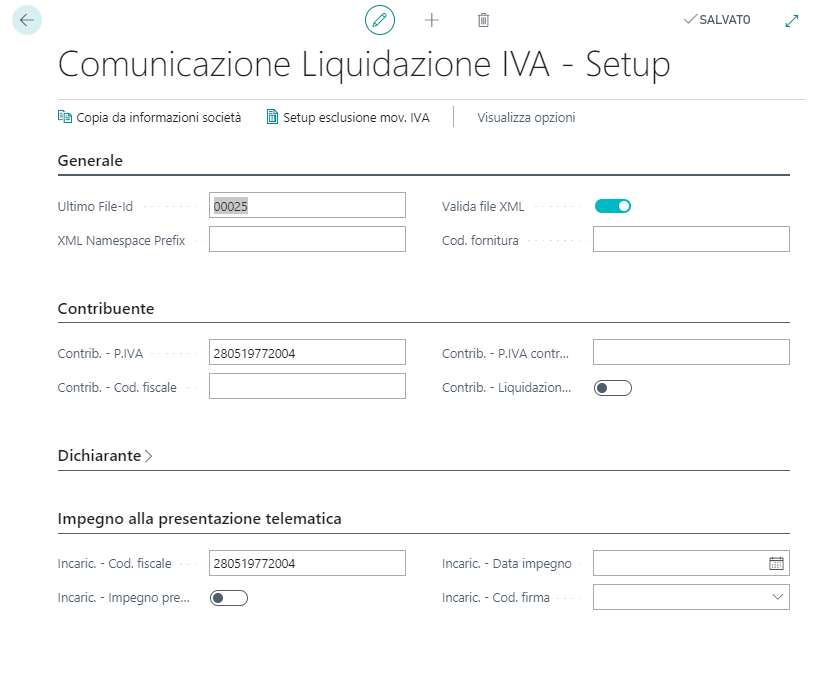The image size is (833, 674).
Task: Click the XML Namespace Prefix field
Action: click(x=307, y=239)
